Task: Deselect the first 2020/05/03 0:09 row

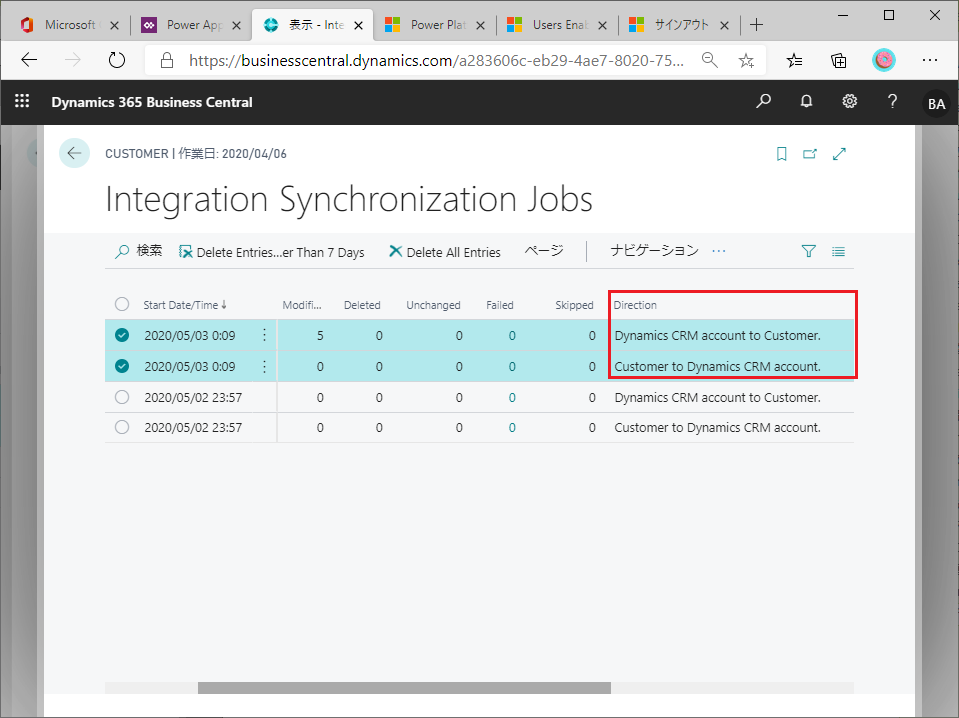Action: 122,335
